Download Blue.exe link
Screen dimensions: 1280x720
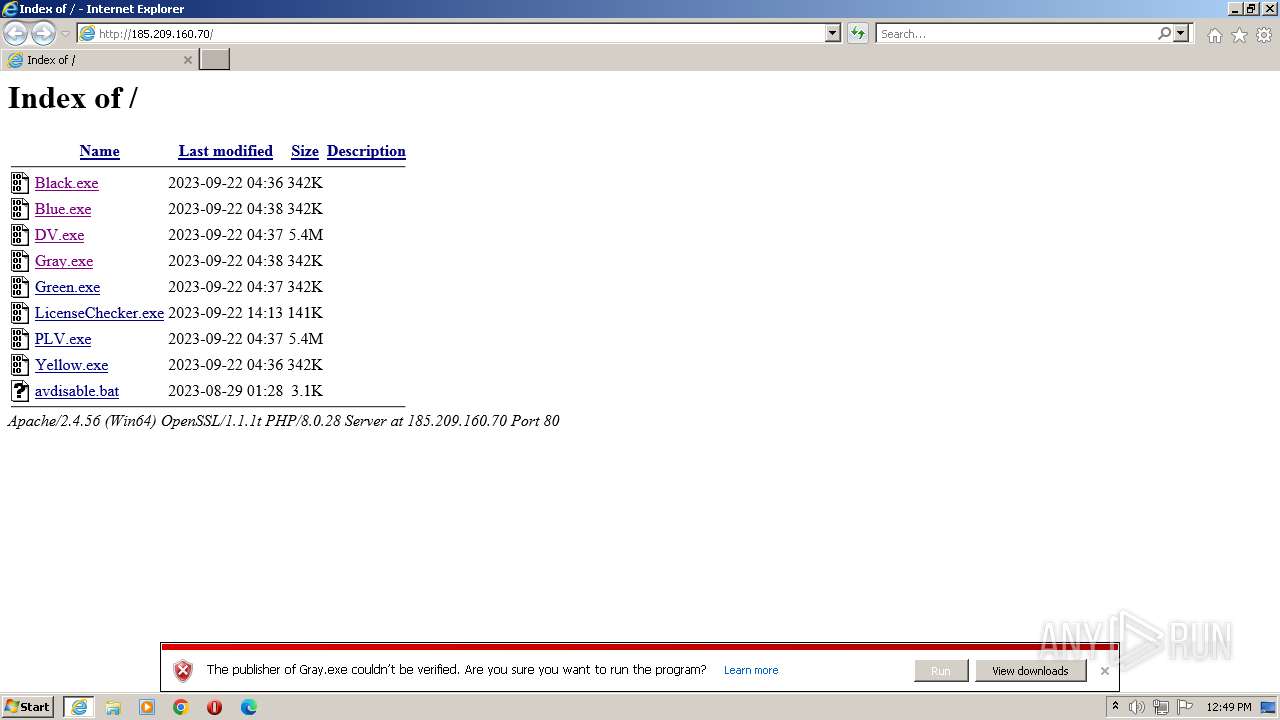click(x=63, y=209)
